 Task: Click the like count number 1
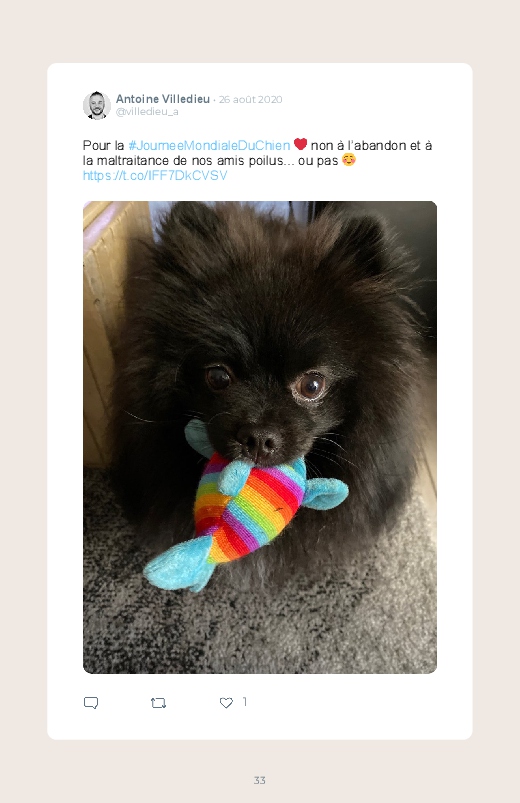(244, 702)
